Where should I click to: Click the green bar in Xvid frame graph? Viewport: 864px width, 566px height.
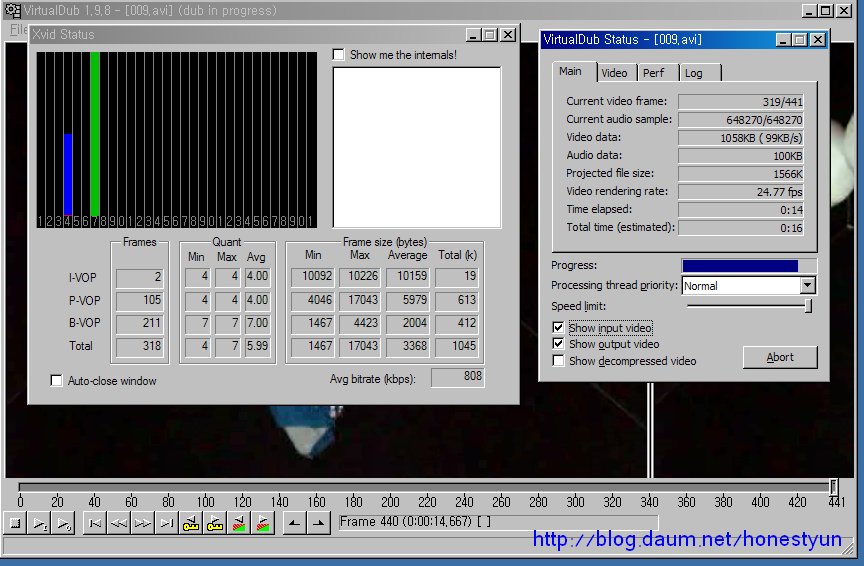(x=95, y=133)
